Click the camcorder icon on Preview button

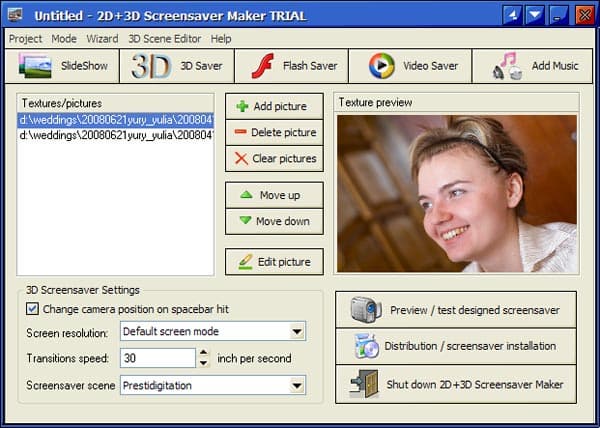click(366, 309)
